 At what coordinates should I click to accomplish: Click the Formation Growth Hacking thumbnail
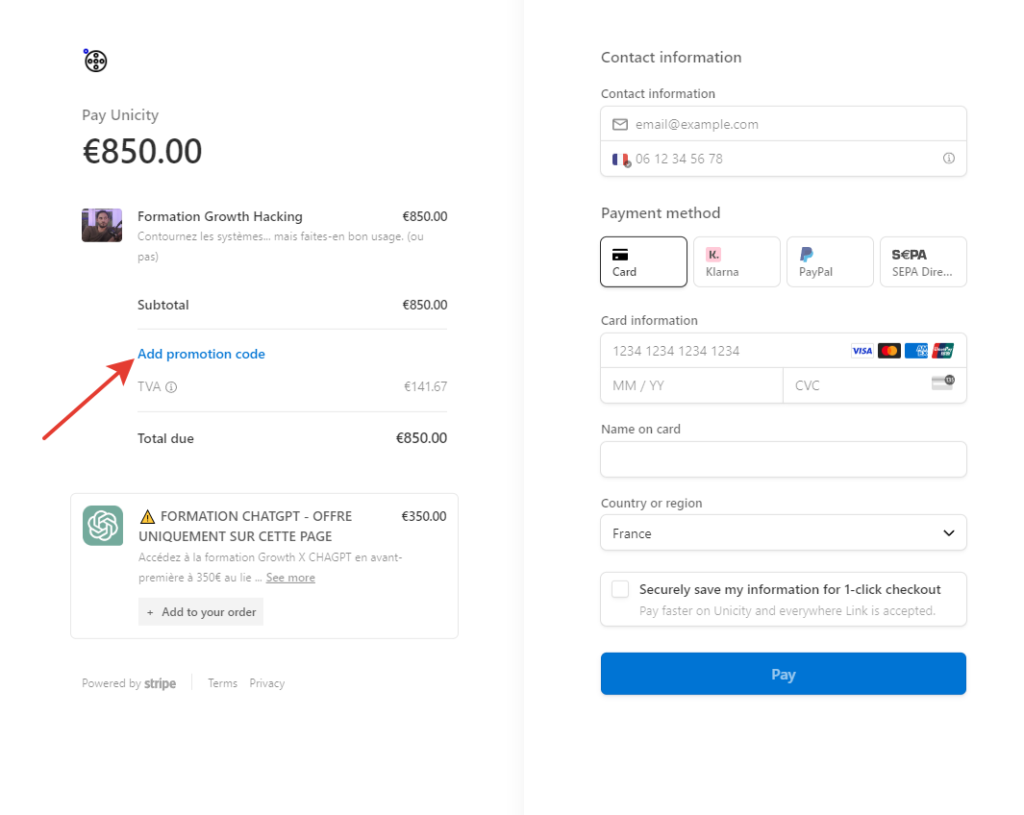pos(102,225)
